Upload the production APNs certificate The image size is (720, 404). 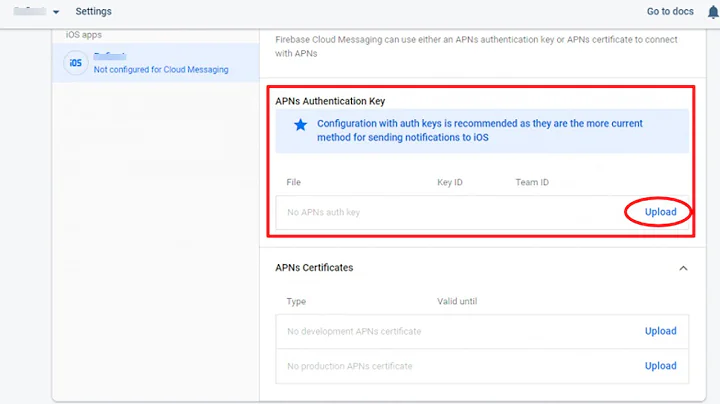660,366
